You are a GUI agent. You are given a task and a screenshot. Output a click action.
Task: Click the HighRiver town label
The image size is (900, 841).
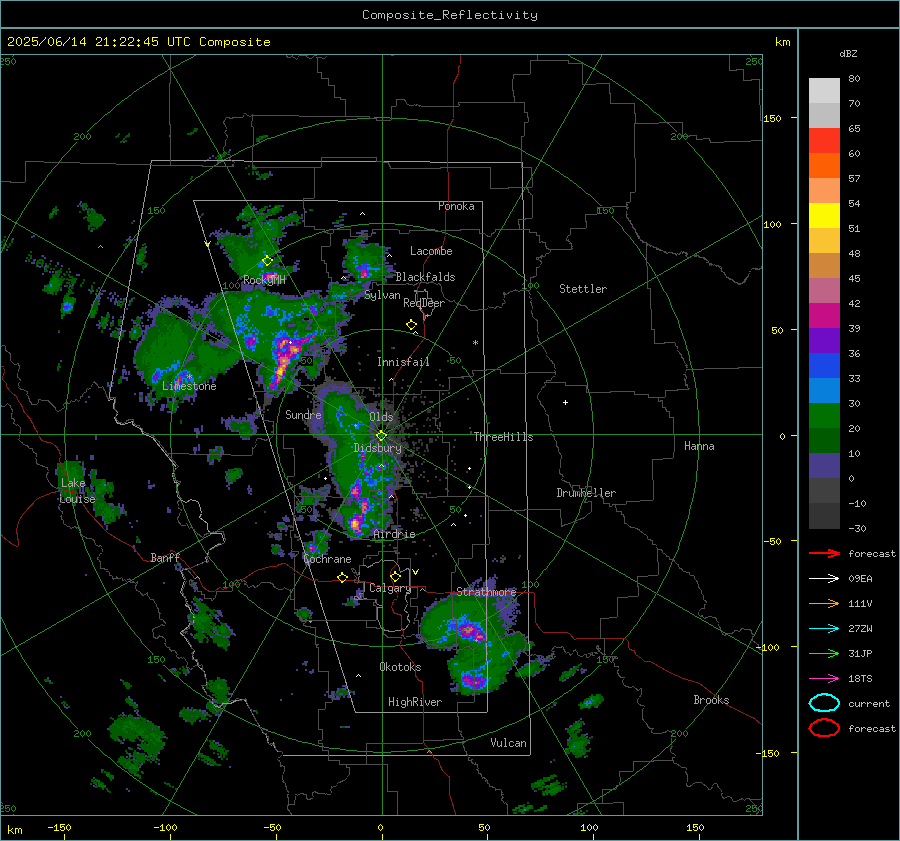point(415,702)
